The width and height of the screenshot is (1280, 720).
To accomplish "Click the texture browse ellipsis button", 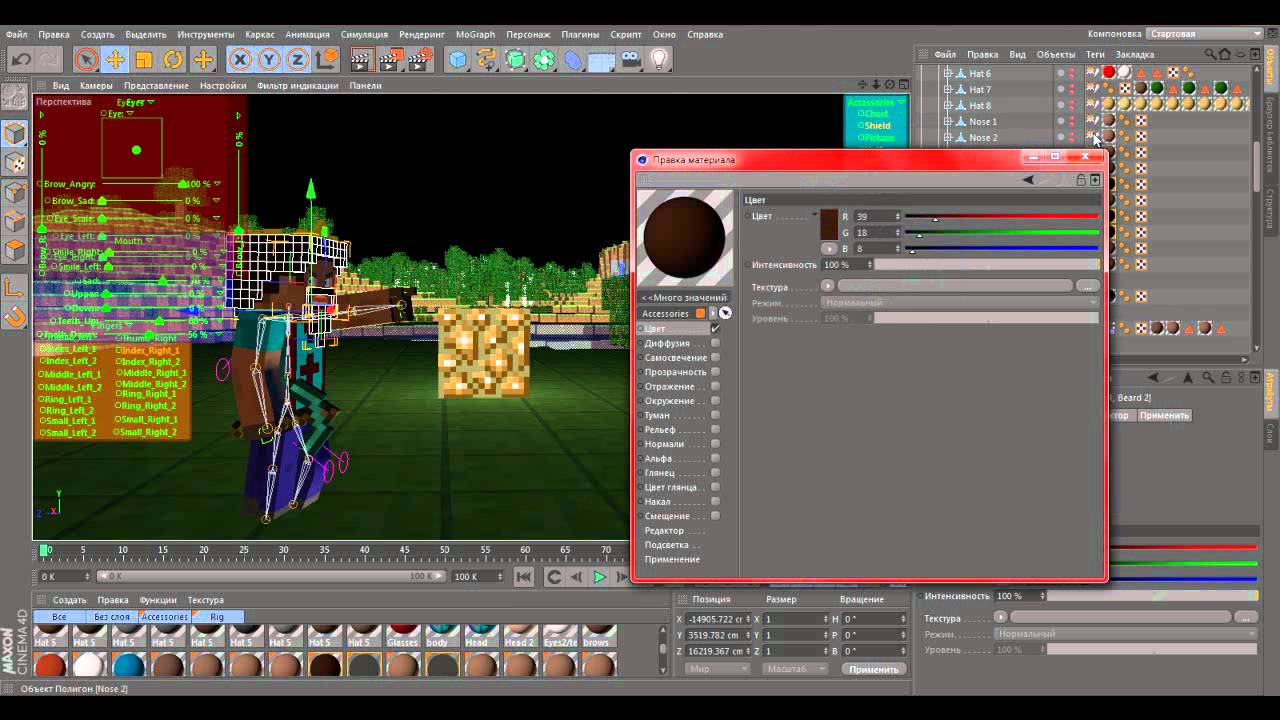I will [1087, 286].
